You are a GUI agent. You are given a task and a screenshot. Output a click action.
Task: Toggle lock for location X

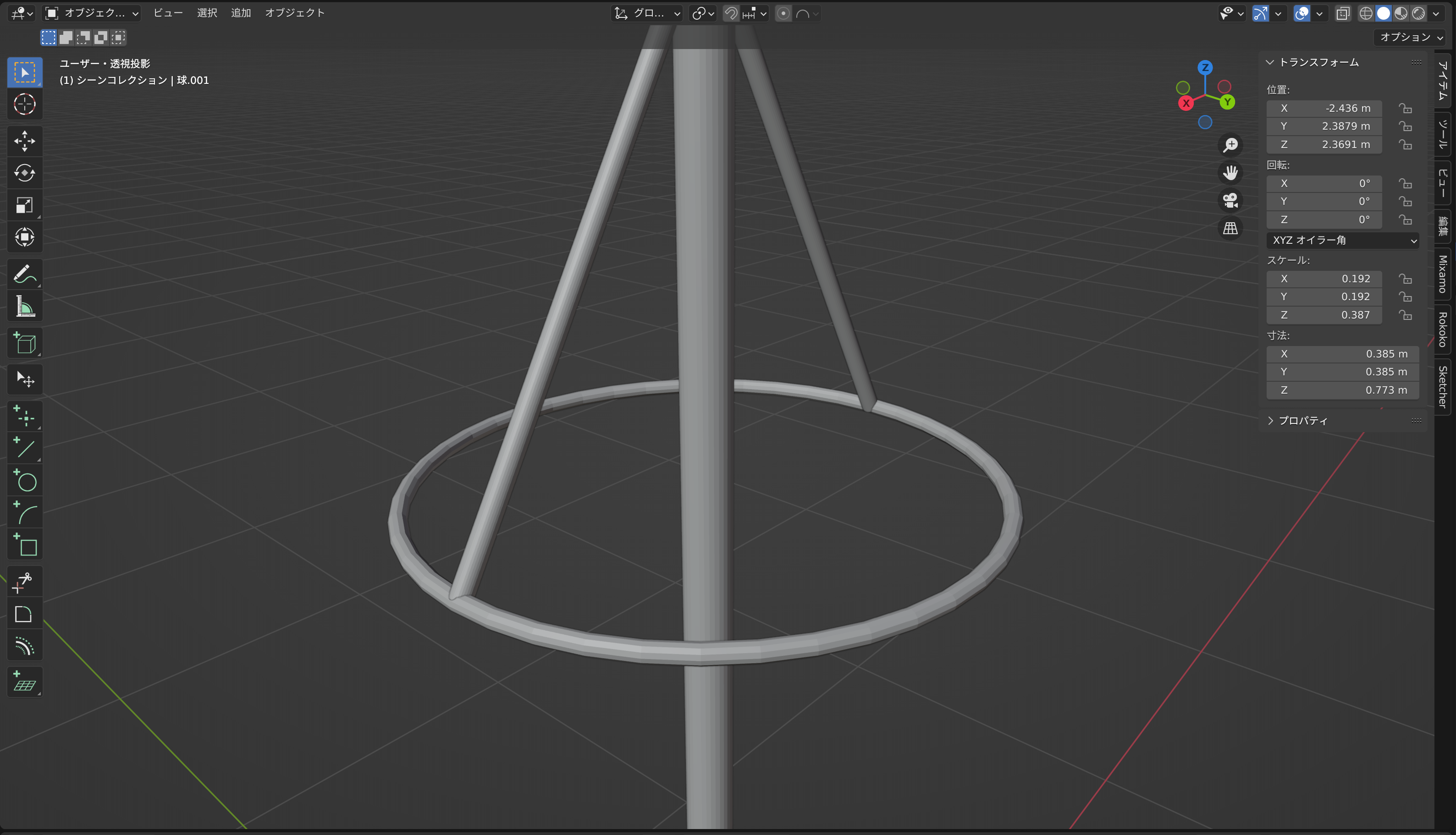tap(1405, 109)
